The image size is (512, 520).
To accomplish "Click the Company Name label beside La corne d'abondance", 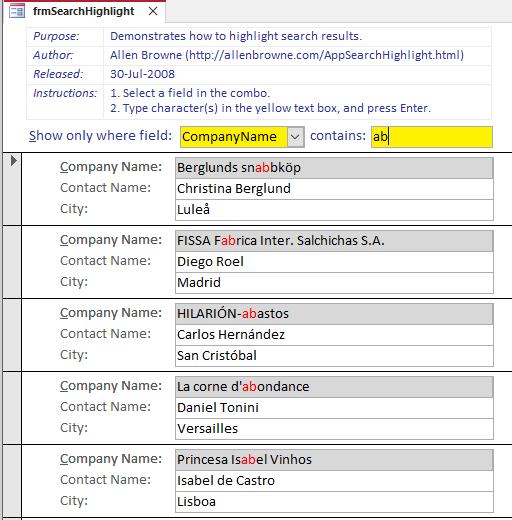I will click(111, 386).
